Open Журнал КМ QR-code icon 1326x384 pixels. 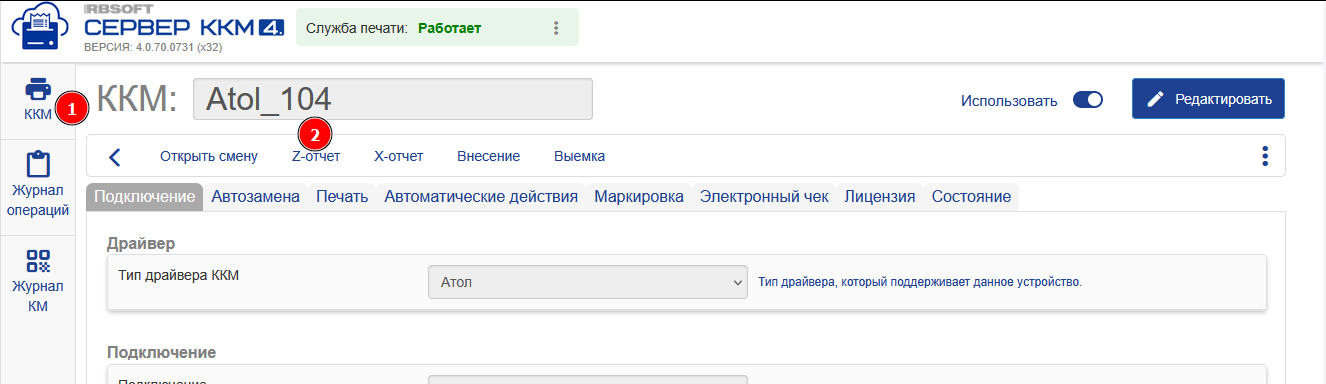(x=38, y=261)
